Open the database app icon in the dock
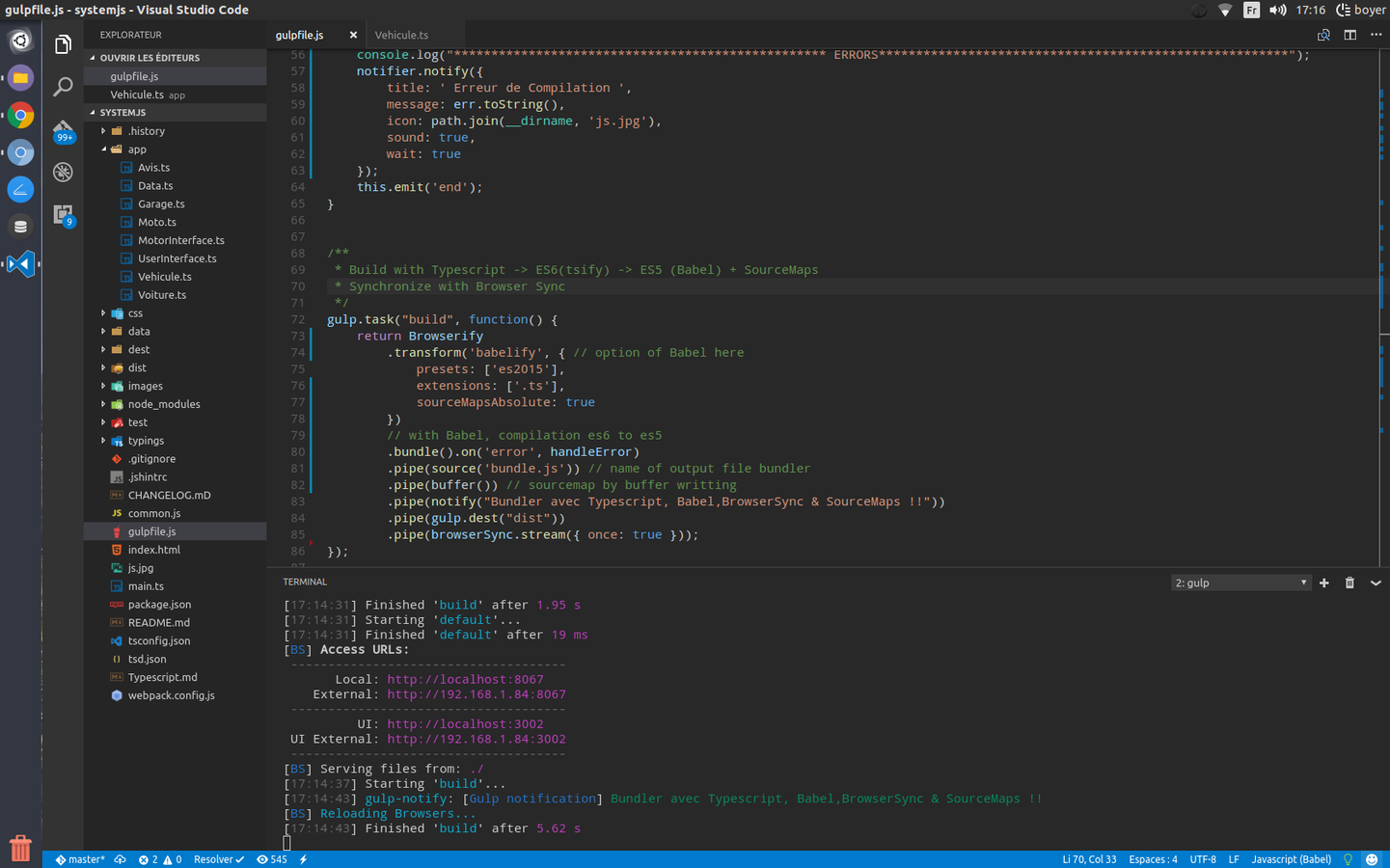Screen dimensions: 1390x868 (x=20, y=227)
